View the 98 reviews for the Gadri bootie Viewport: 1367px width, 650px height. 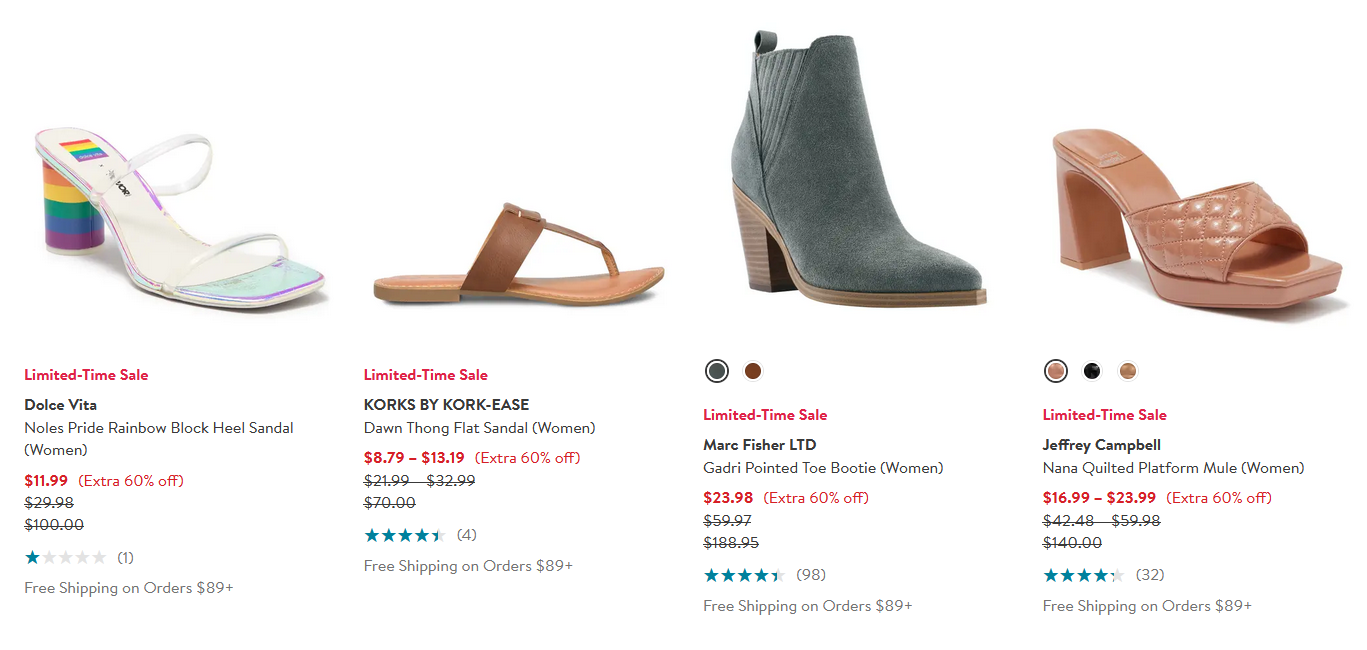[x=811, y=575]
